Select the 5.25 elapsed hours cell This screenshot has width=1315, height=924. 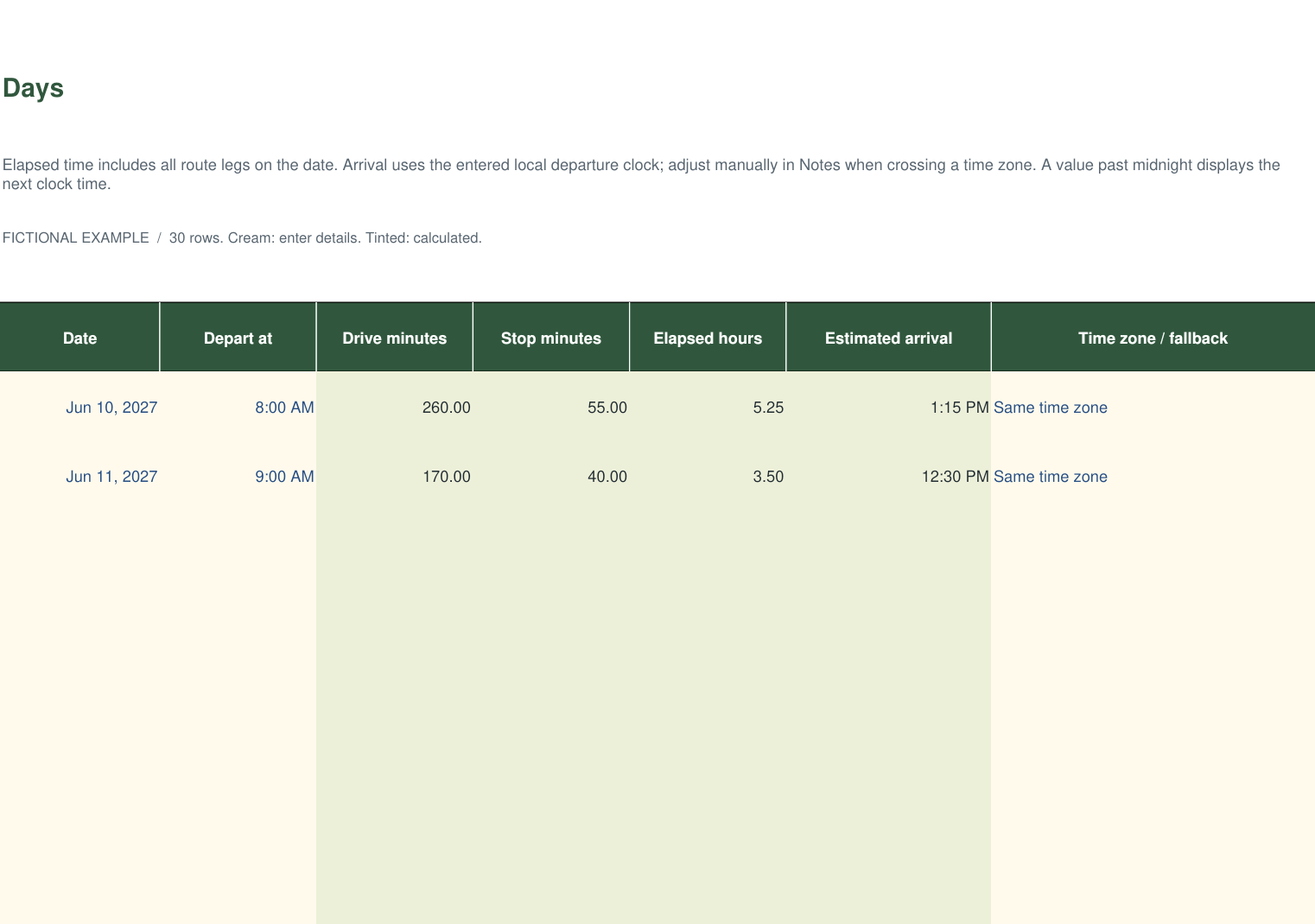(x=708, y=407)
